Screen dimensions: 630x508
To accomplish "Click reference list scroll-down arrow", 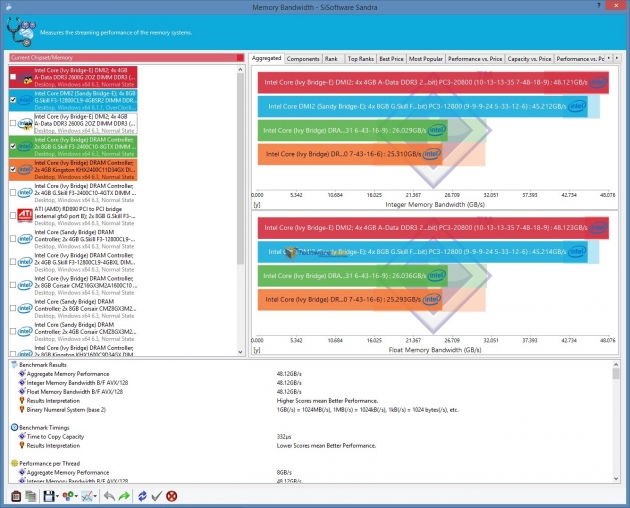I will point(240,352).
